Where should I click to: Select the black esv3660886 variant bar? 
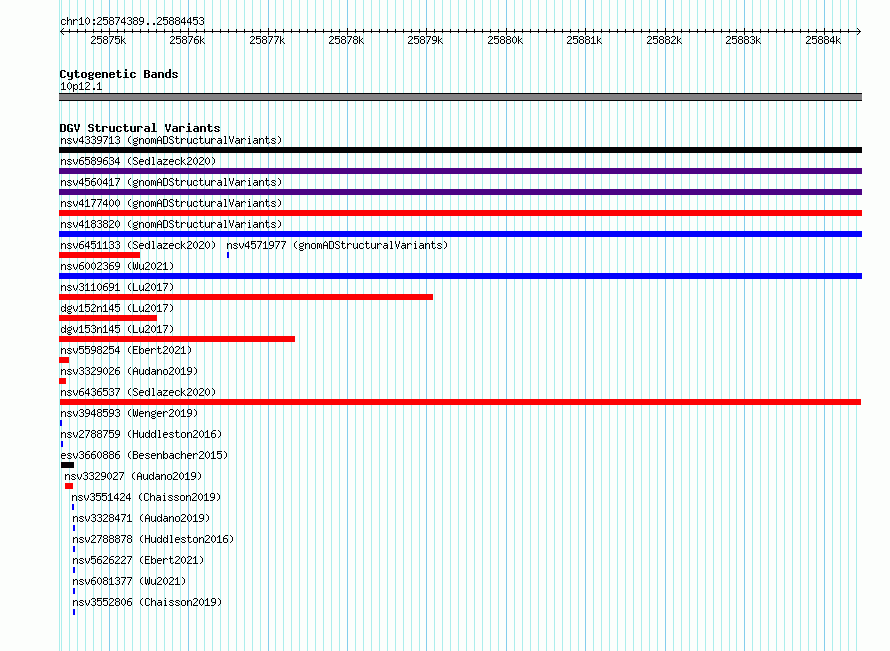pos(68,465)
